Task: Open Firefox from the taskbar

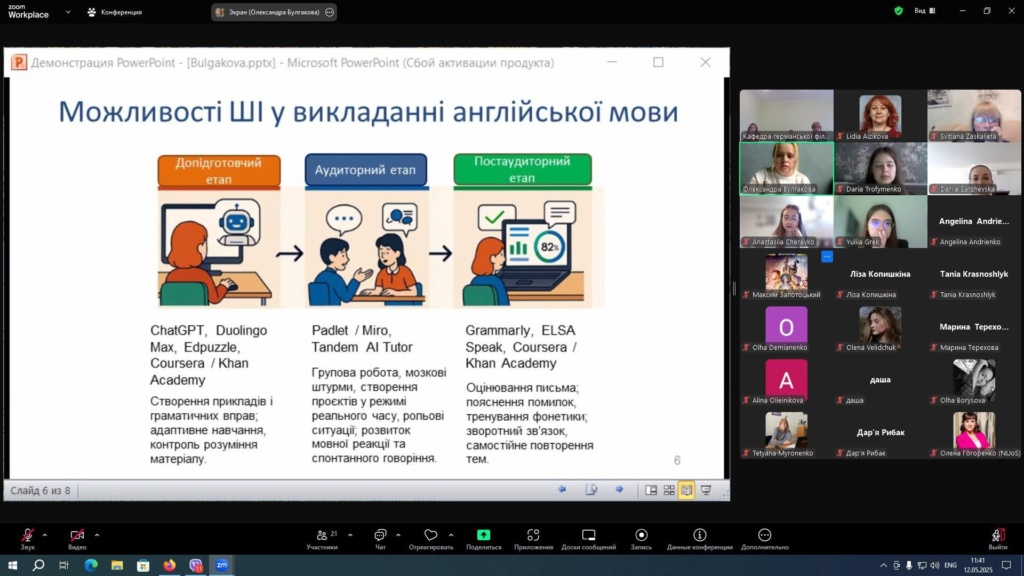Action: [x=169, y=565]
